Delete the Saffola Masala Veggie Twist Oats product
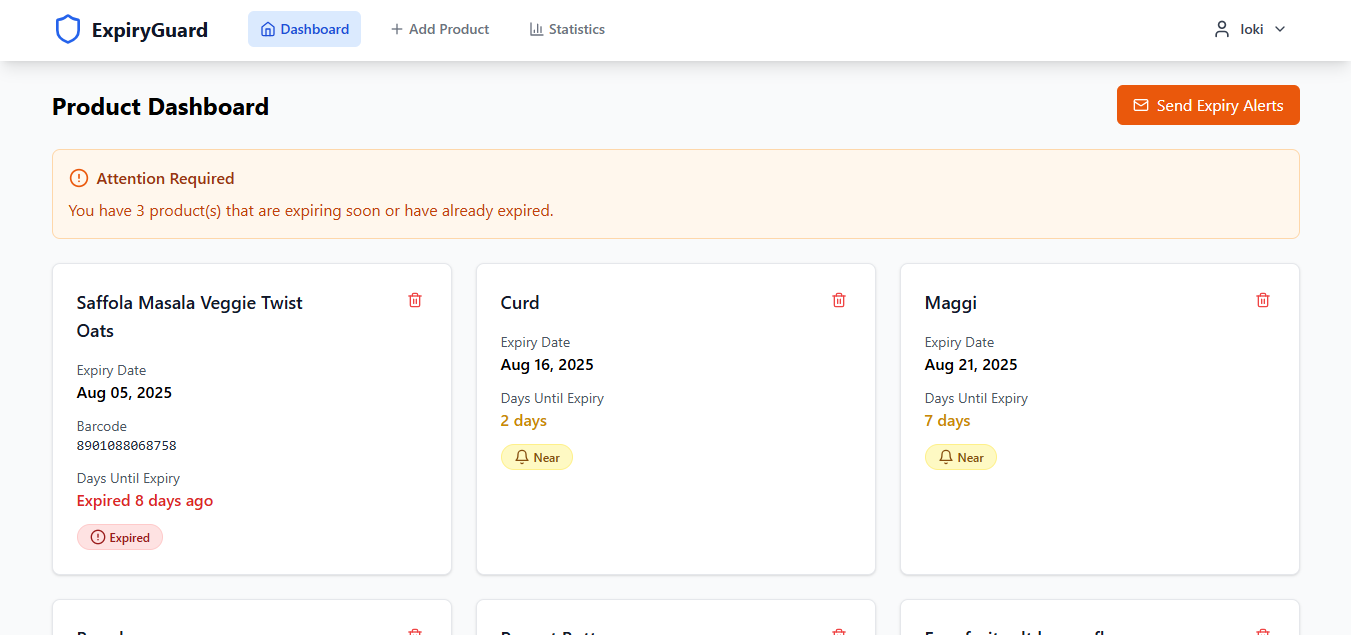1351x635 pixels. 415,300
